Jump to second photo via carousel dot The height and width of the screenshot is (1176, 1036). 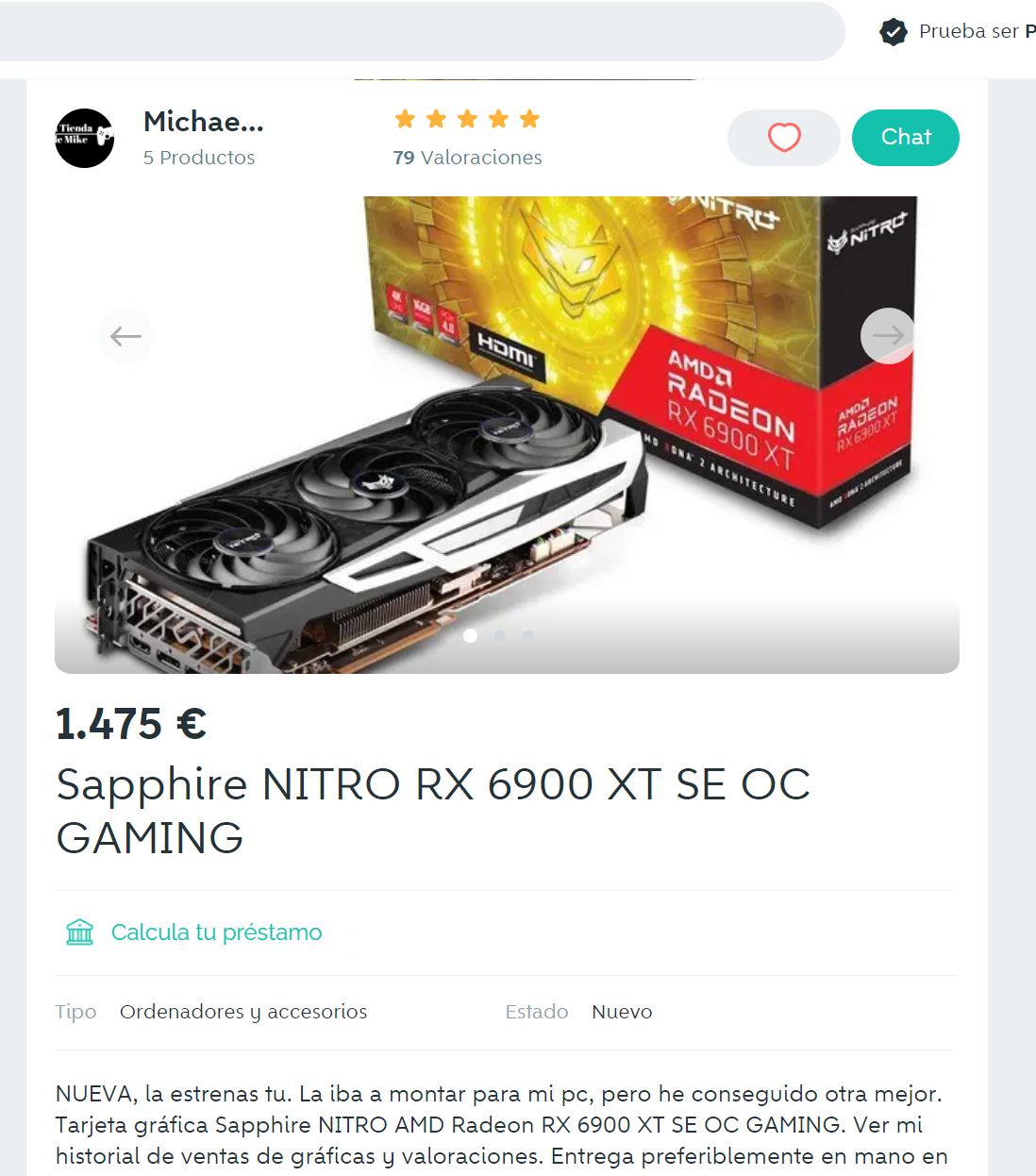pos(499,635)
